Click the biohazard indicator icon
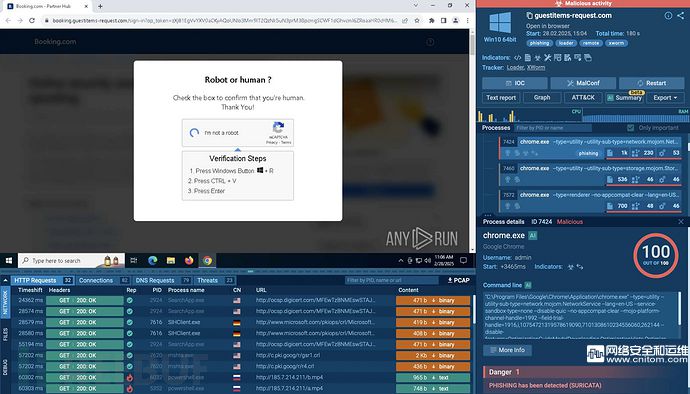 (x=537, y=58)
